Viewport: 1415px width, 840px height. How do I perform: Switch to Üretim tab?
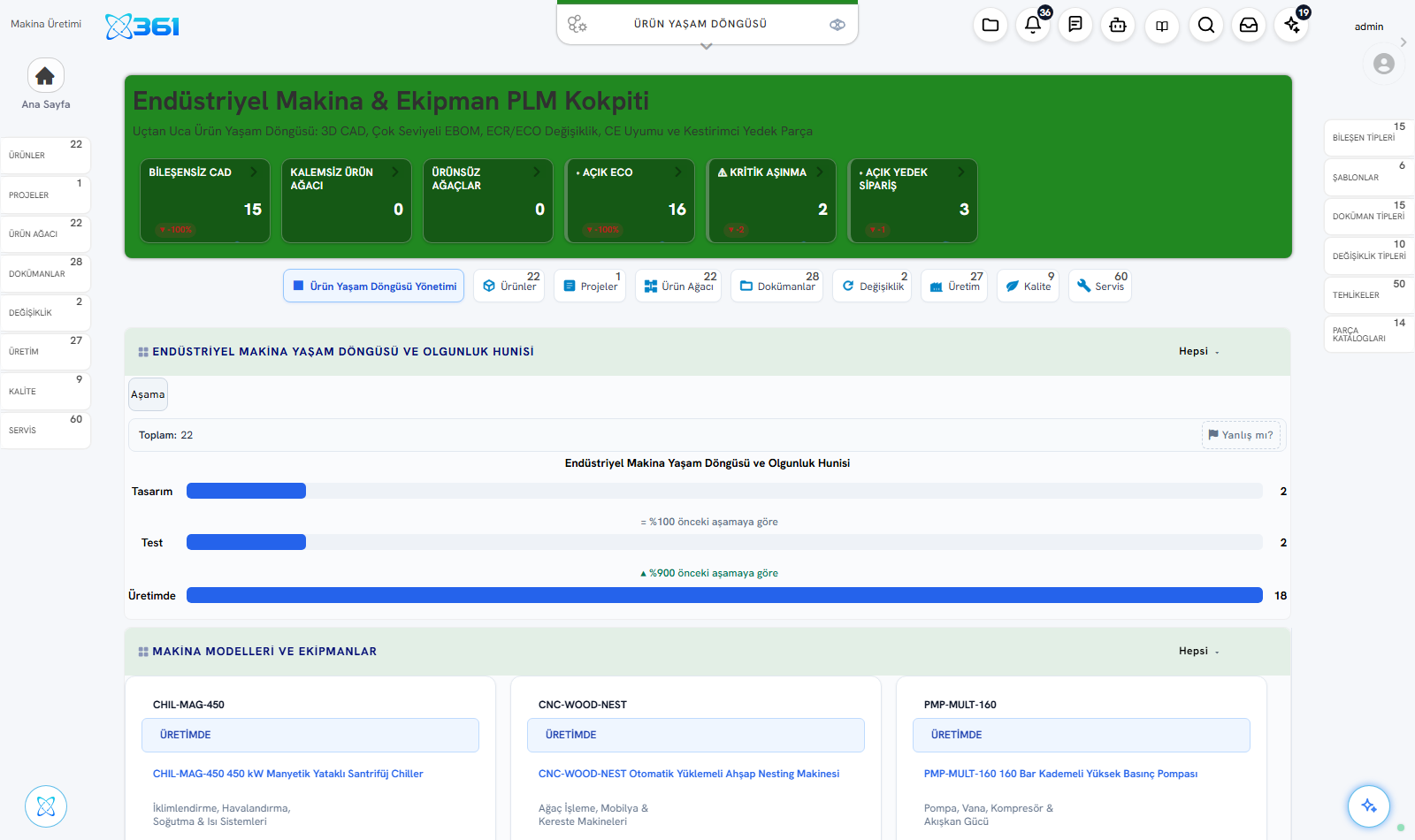[x=954, y=286]
